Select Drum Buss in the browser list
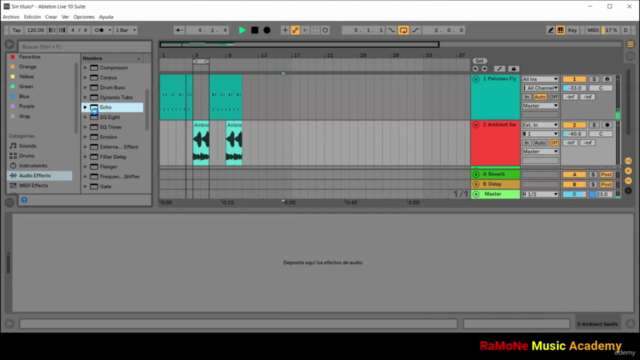The width and height of the screenshot is (640, 360). tap(112, 87)
